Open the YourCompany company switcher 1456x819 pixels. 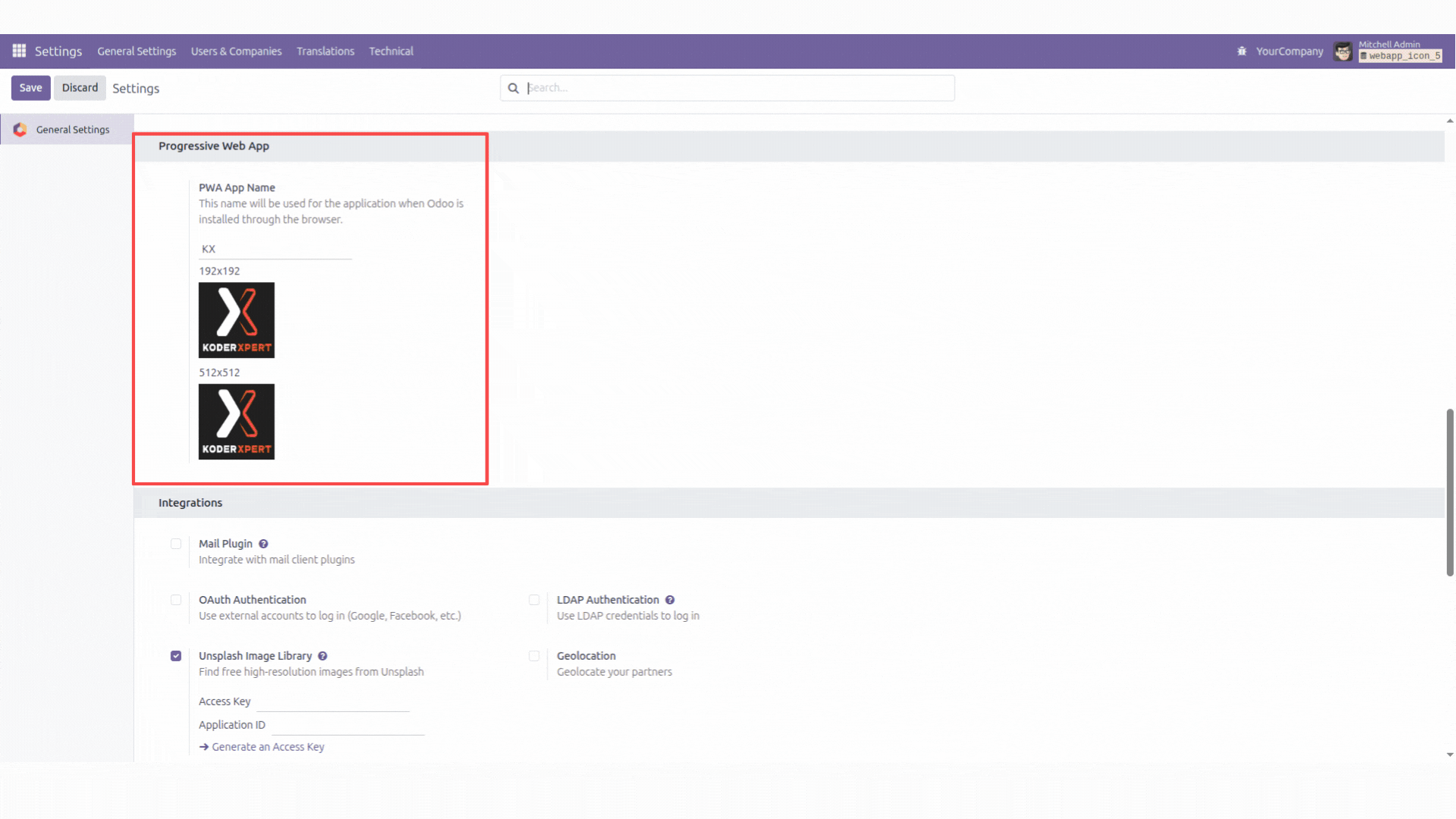(x=1289, y=51)
